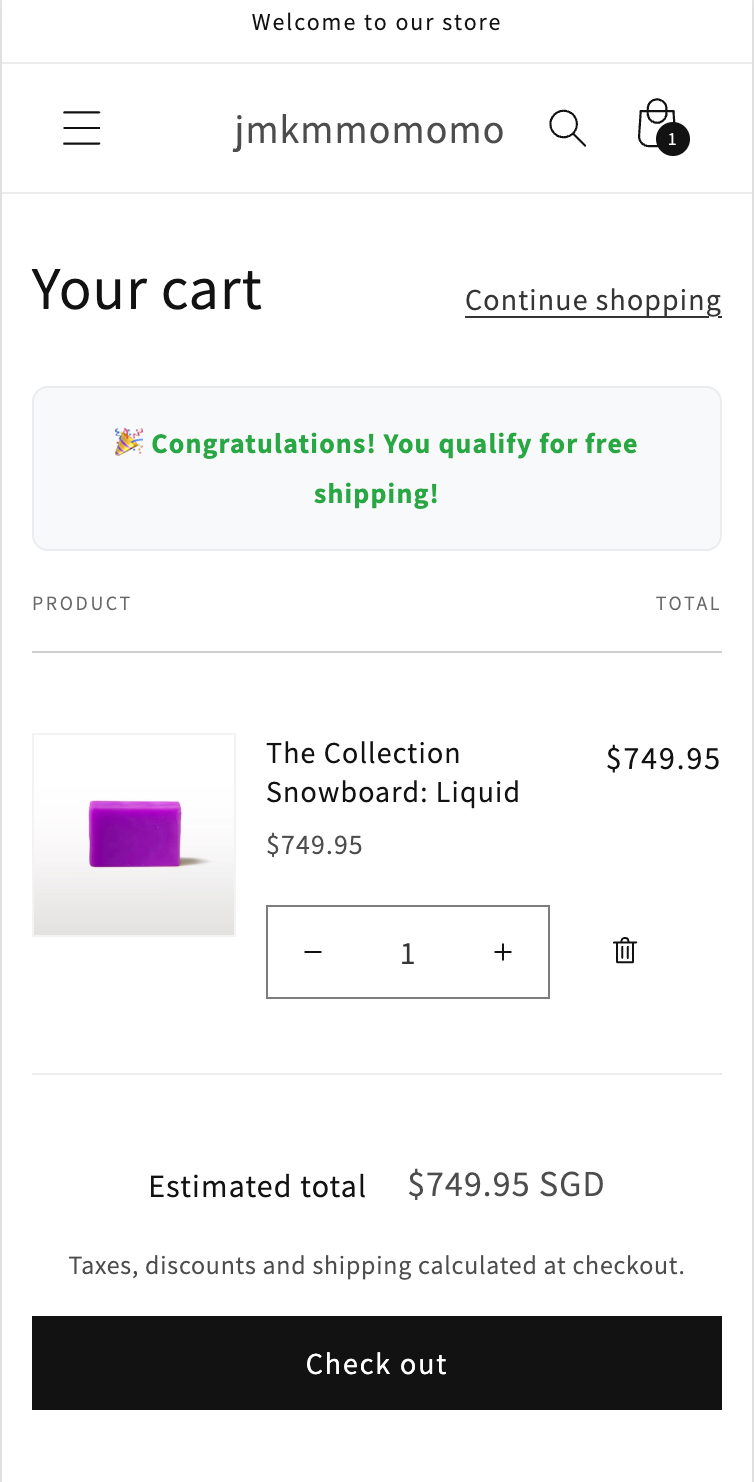Decrease quantity with the minus button

(x=313, y=953)
